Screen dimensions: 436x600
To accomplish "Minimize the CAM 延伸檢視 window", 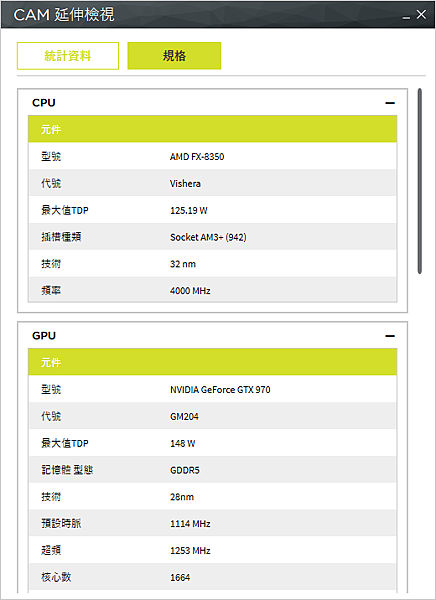I will tap(406, 18).
